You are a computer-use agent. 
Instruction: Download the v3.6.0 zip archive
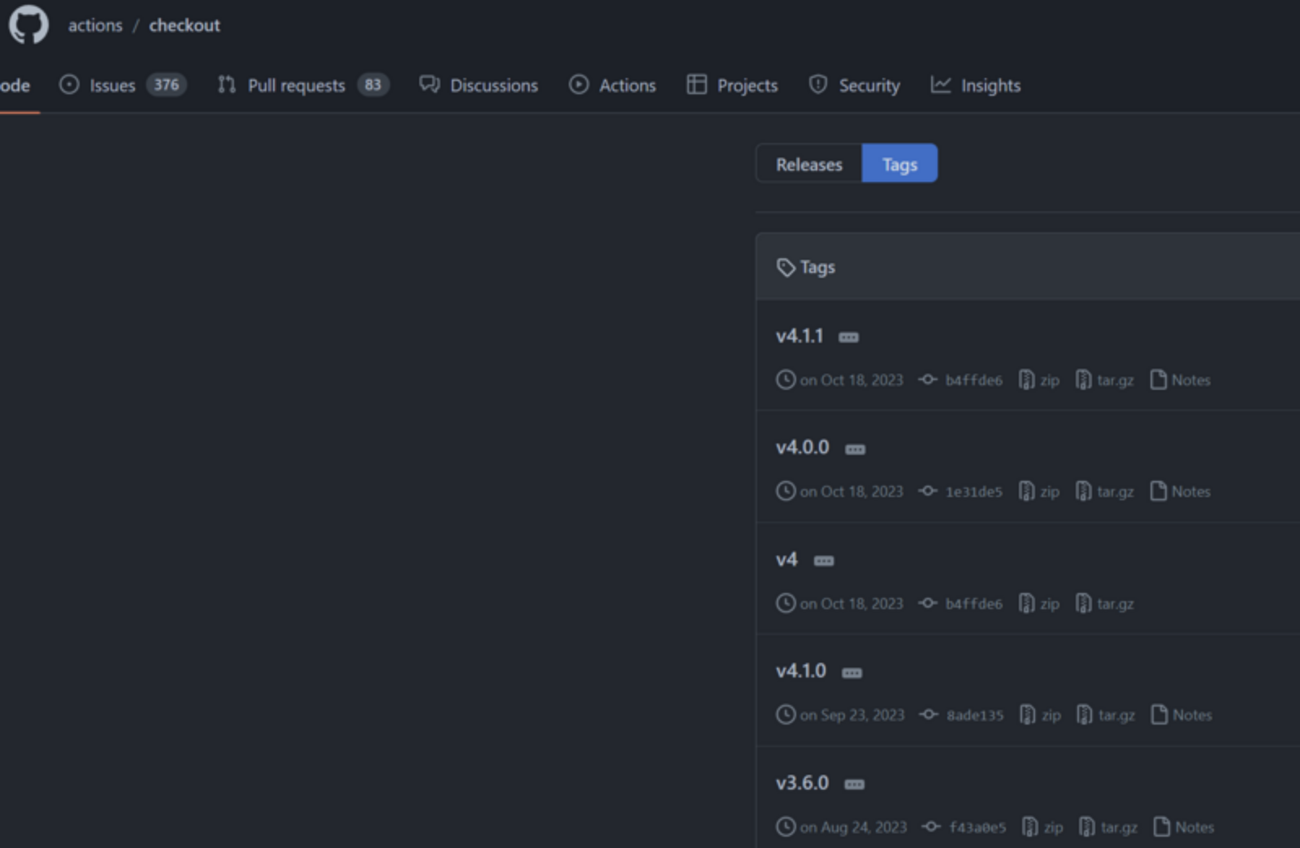click(1043, 827)
